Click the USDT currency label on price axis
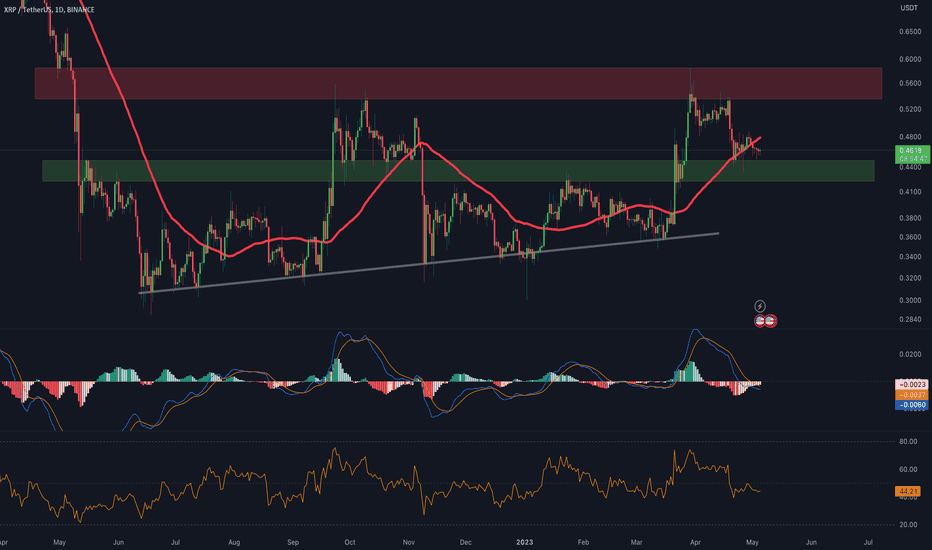This screenshot has width=932, height=550. 909,8
